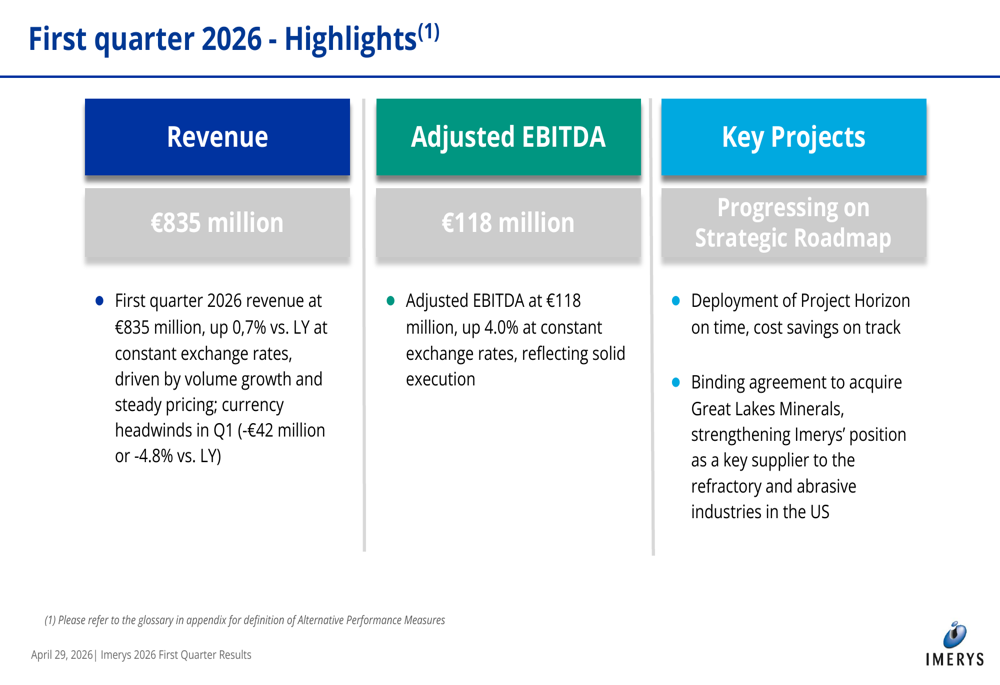Click the superscript (1) footnote marker in title

pos(428,31)
